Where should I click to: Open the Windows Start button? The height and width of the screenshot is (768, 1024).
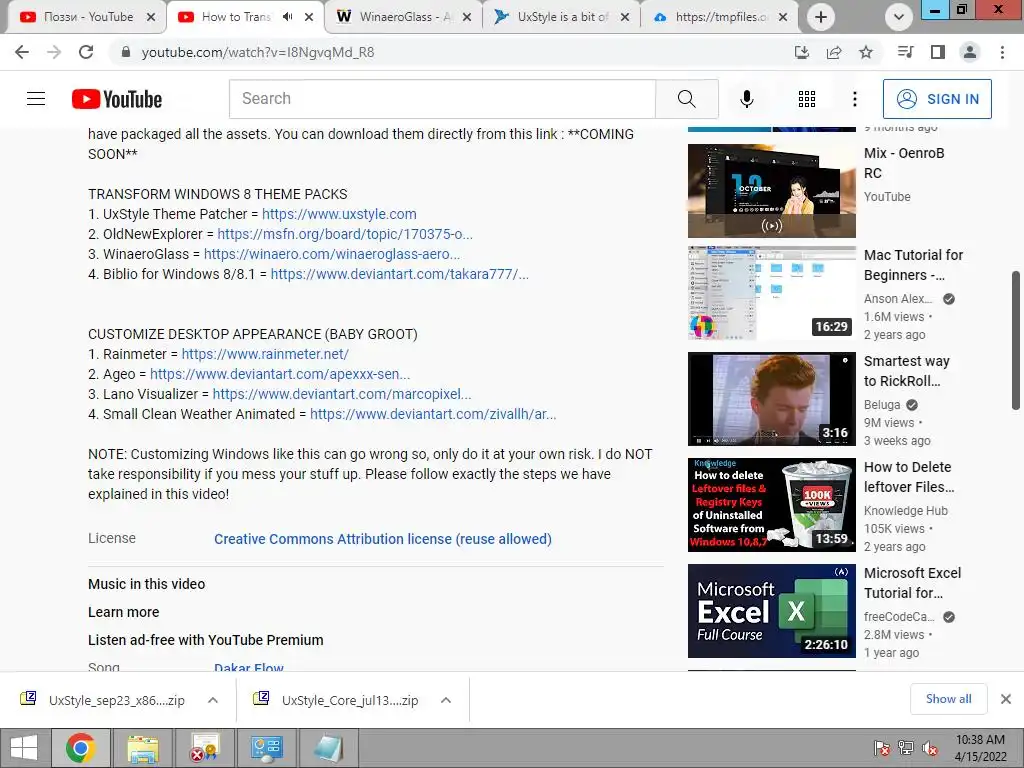[x=24, y=748]
